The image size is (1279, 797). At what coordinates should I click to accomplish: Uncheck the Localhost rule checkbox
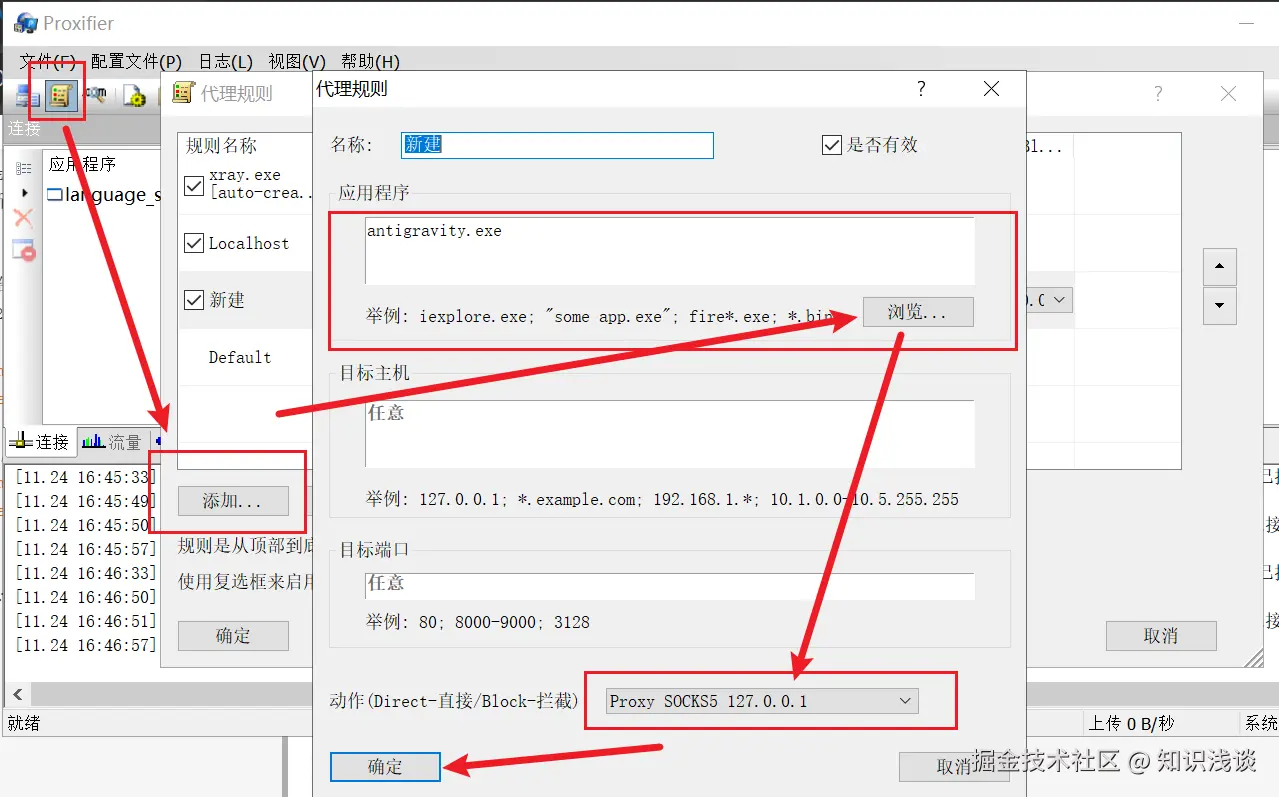(x=195, y=243)
